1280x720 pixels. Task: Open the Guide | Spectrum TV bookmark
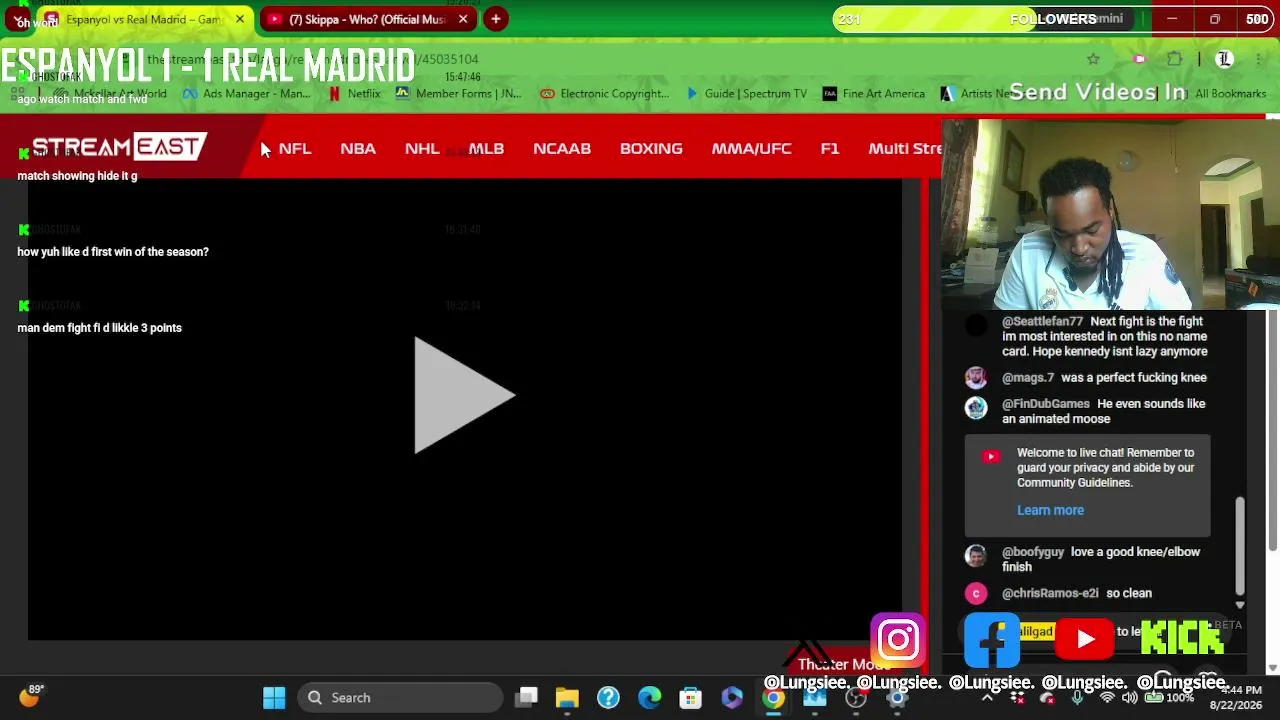click(746, 94)
